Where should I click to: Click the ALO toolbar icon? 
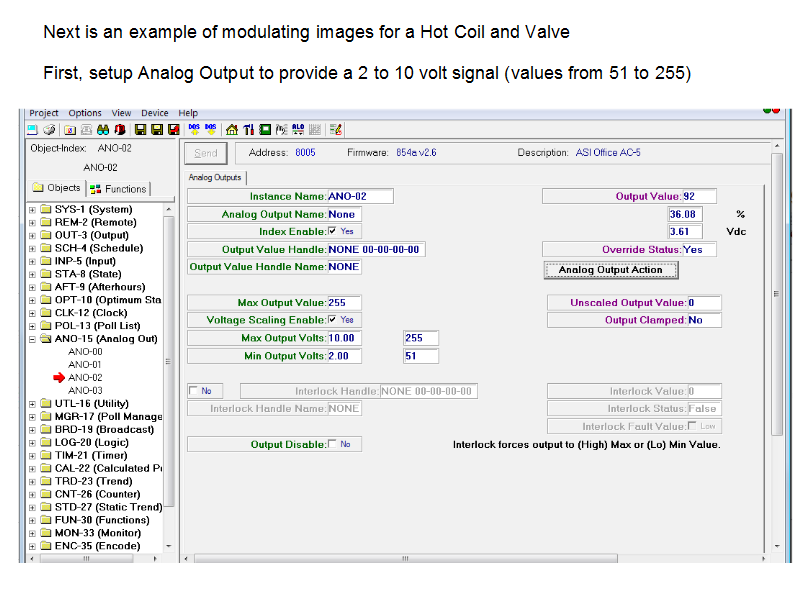[298, 130]
